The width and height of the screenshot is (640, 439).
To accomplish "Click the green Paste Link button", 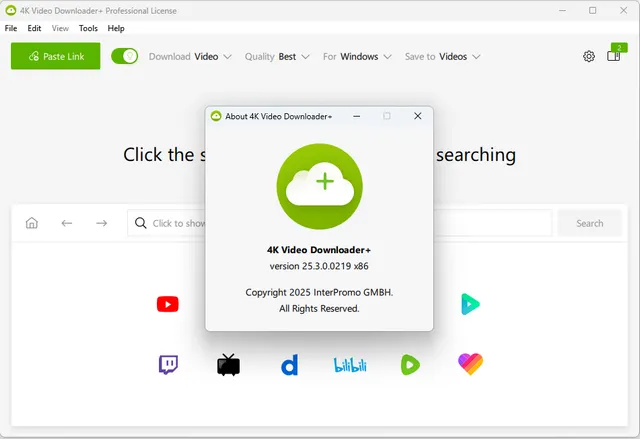I will click(x=56, y=56).
